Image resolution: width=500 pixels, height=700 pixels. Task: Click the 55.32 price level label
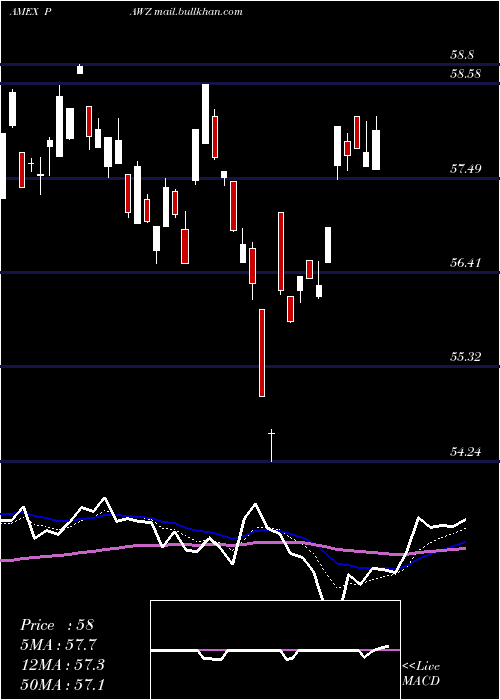(466, 357)
